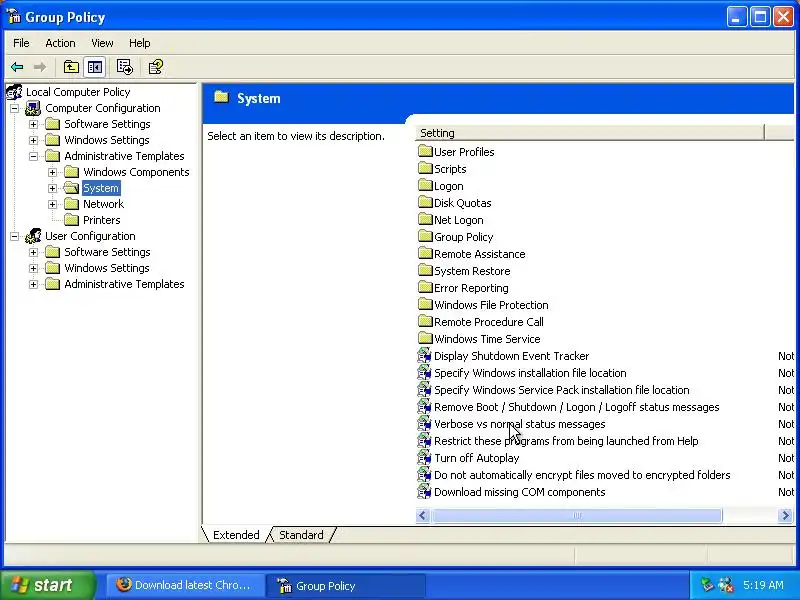The image size is (800, 600).
Task: Click the Disk Quotas folder icon
Action: point(425,203)
